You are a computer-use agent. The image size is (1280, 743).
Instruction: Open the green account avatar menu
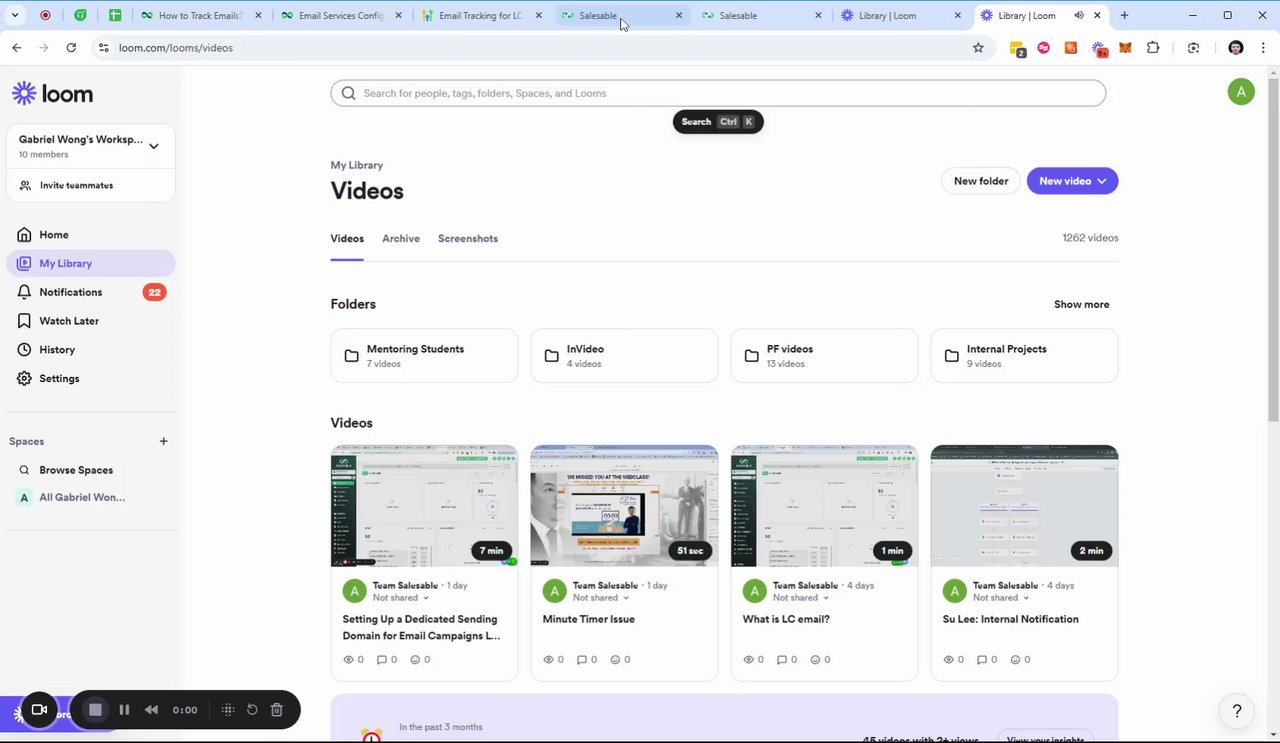1241,92
